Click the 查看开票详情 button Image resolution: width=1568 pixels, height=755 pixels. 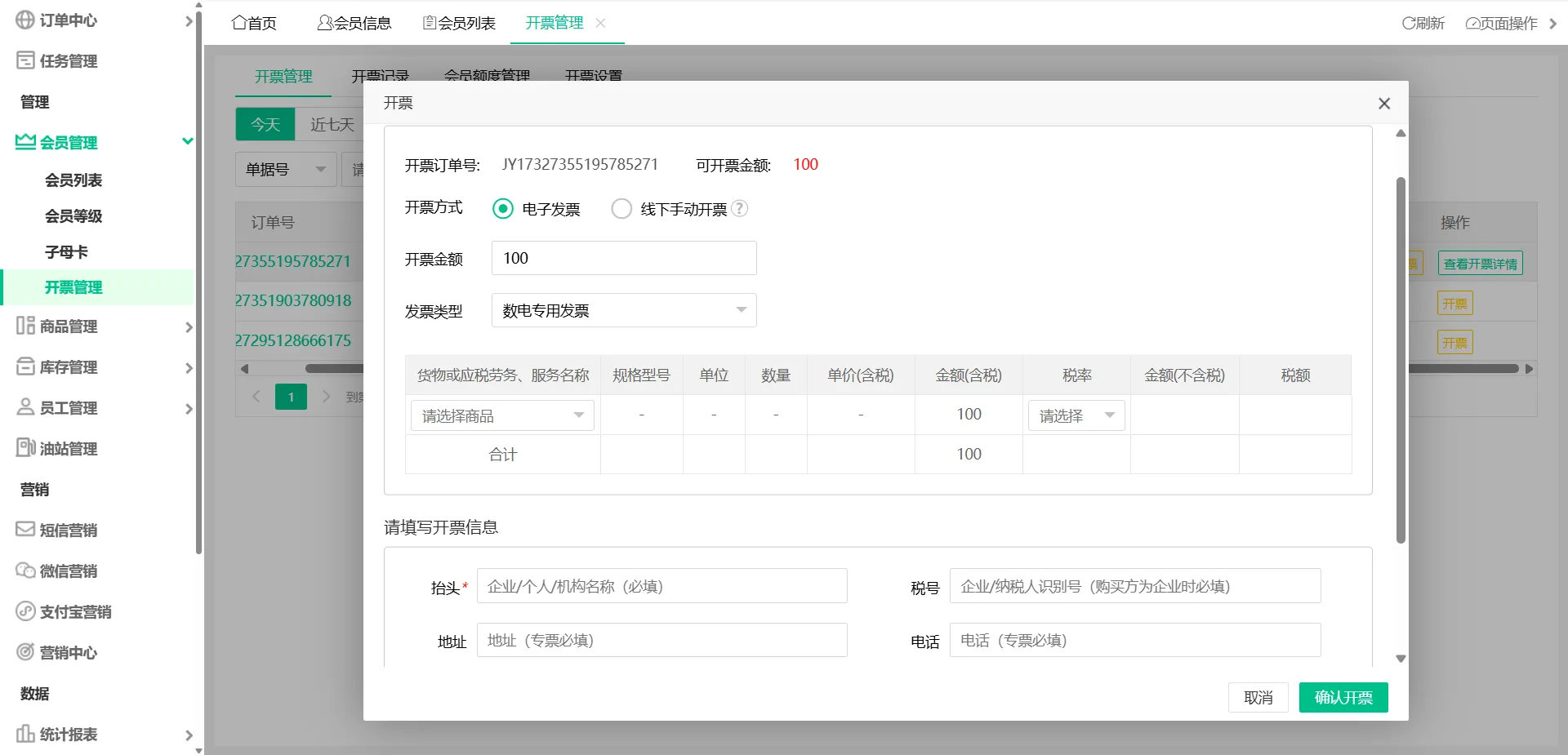(1480, 264)
